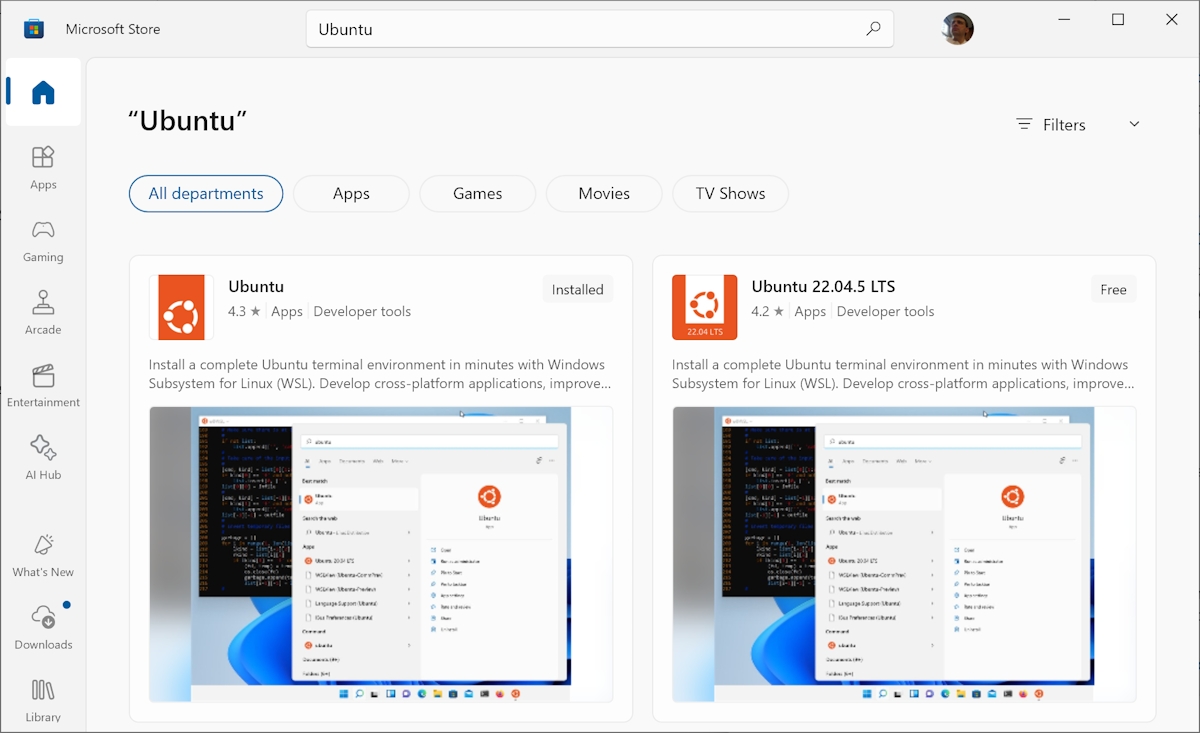Viewport: 1200px width, 733px height.
Task: Open the Ubuntu app title link
Action: 256,286
